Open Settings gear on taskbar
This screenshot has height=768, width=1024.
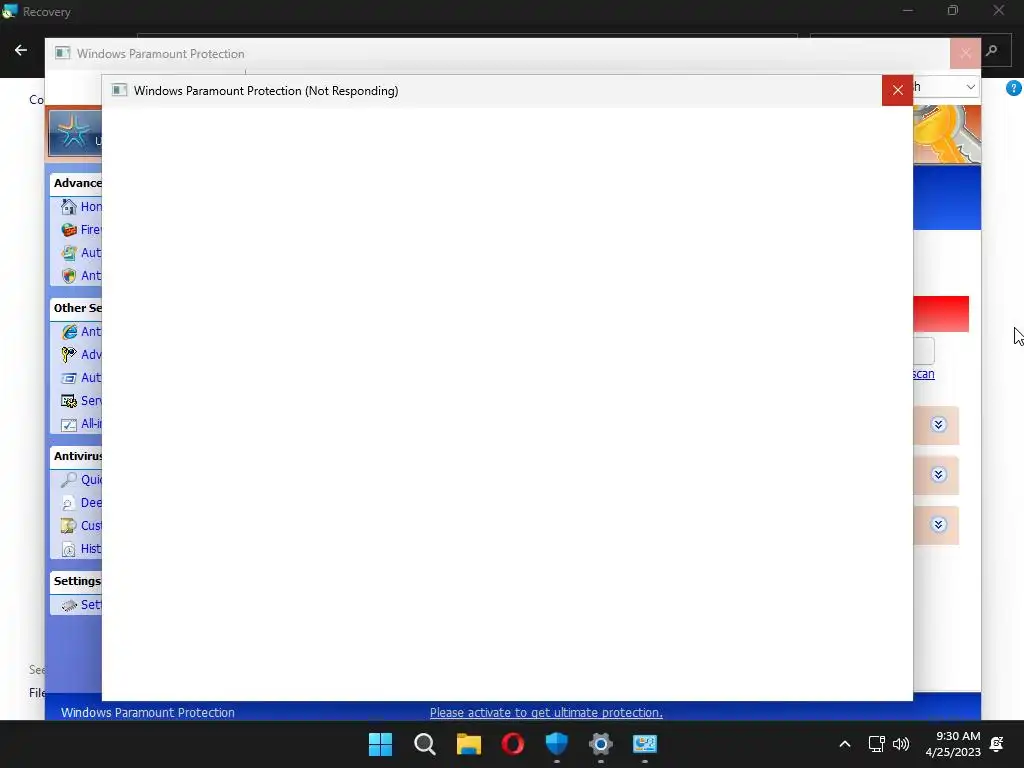pos(601,744)
